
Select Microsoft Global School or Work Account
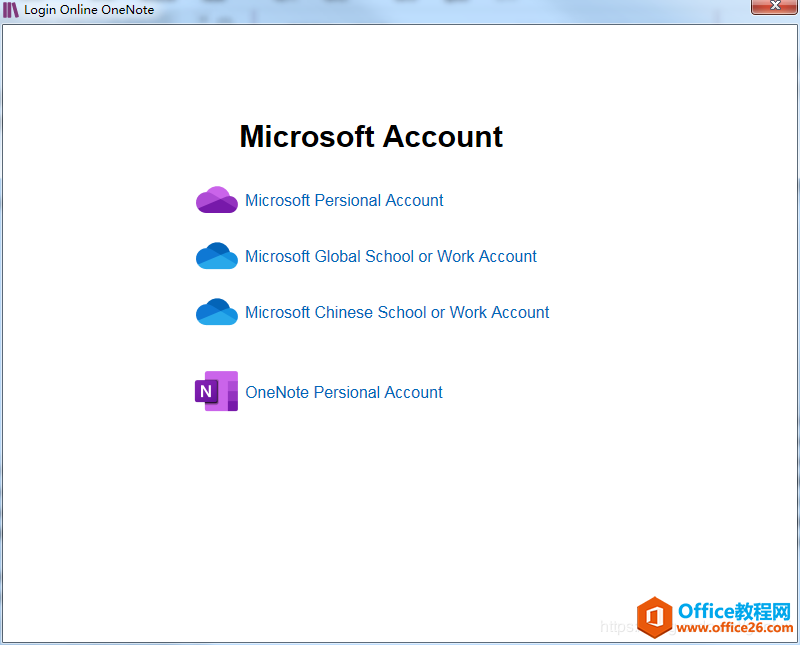click(391, 256)
